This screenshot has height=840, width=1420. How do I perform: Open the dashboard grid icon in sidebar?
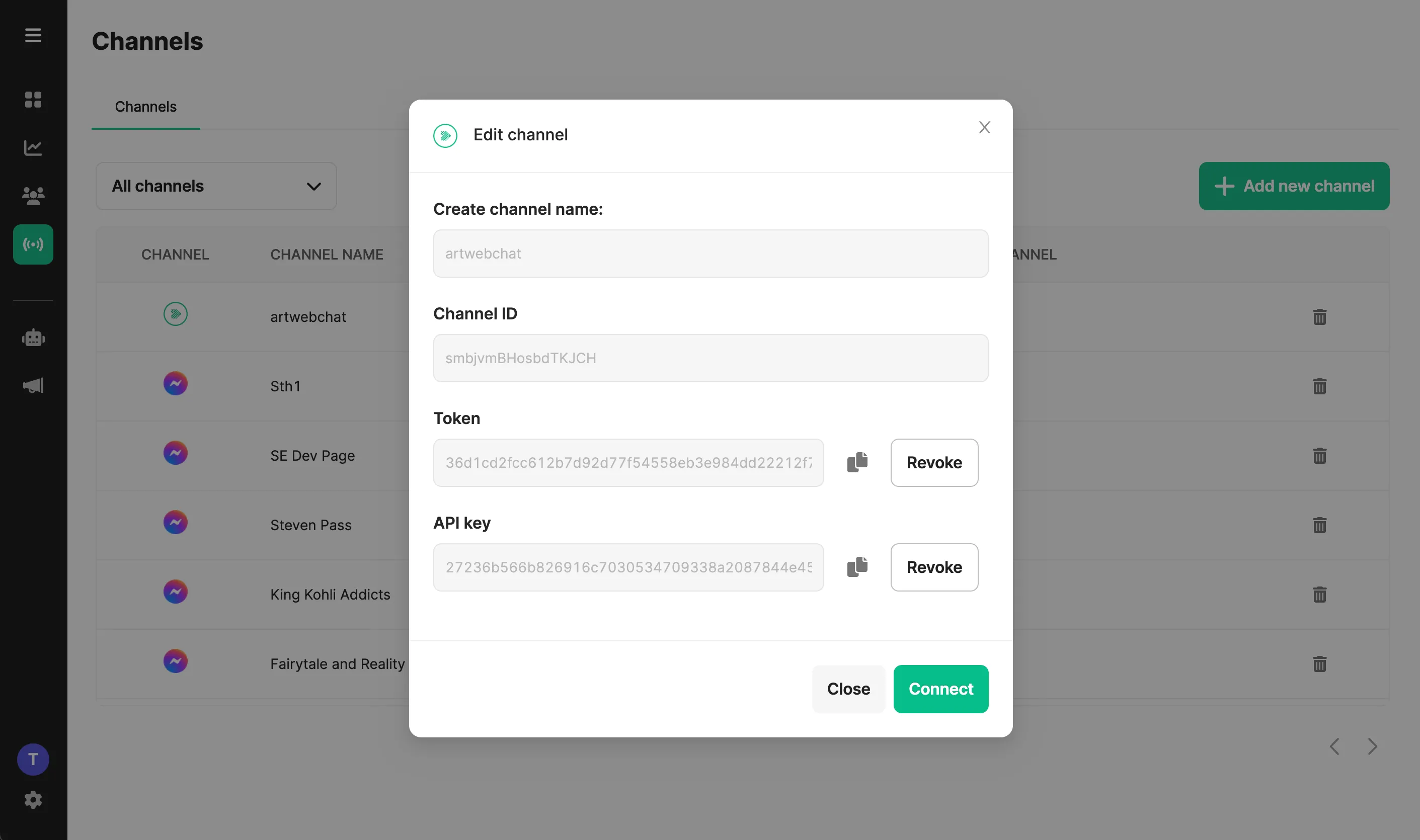point(33,100)
